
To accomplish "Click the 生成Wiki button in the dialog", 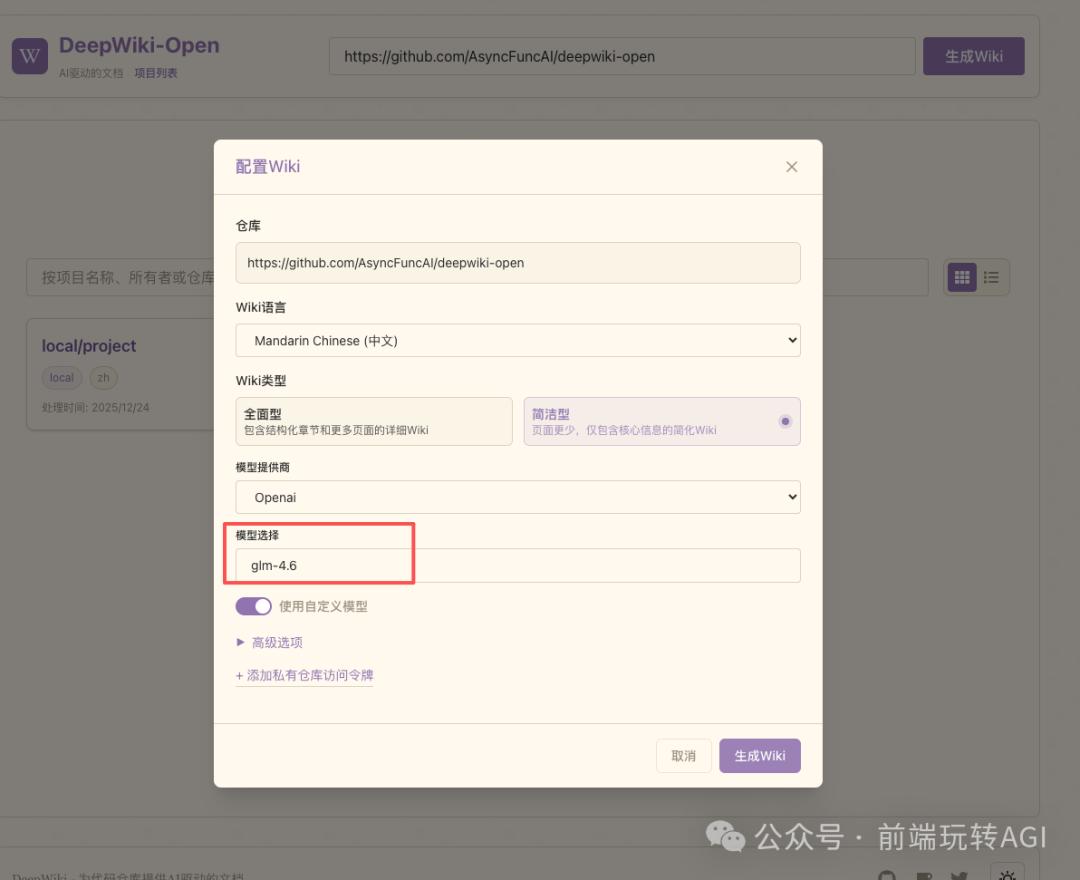I will pos(759,755).
